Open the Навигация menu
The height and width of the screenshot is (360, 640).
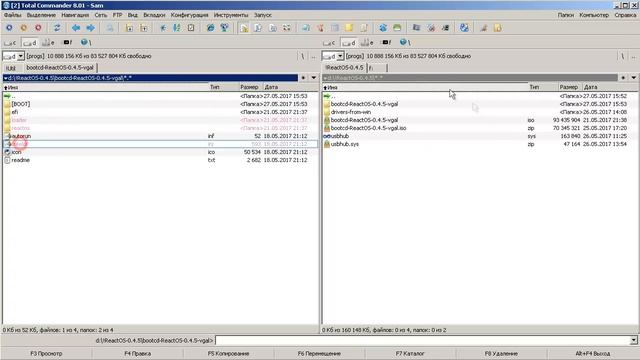pyautogui.click(x=75, y=15)
